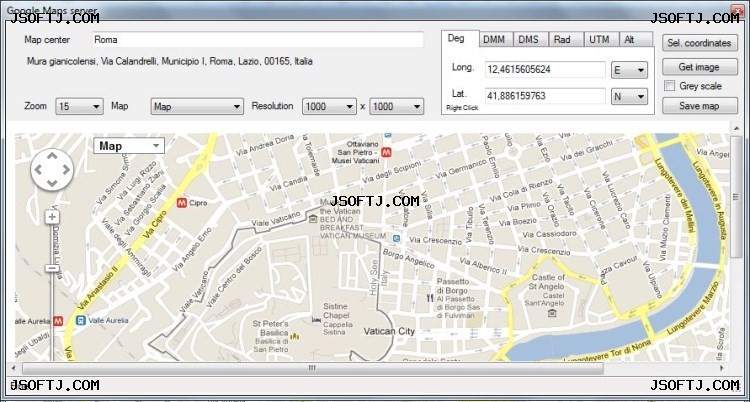This screenshot has width=750, height=402.
Task: Click the Lat. value field
Action: pyautogui.click(x=545, y=96)
